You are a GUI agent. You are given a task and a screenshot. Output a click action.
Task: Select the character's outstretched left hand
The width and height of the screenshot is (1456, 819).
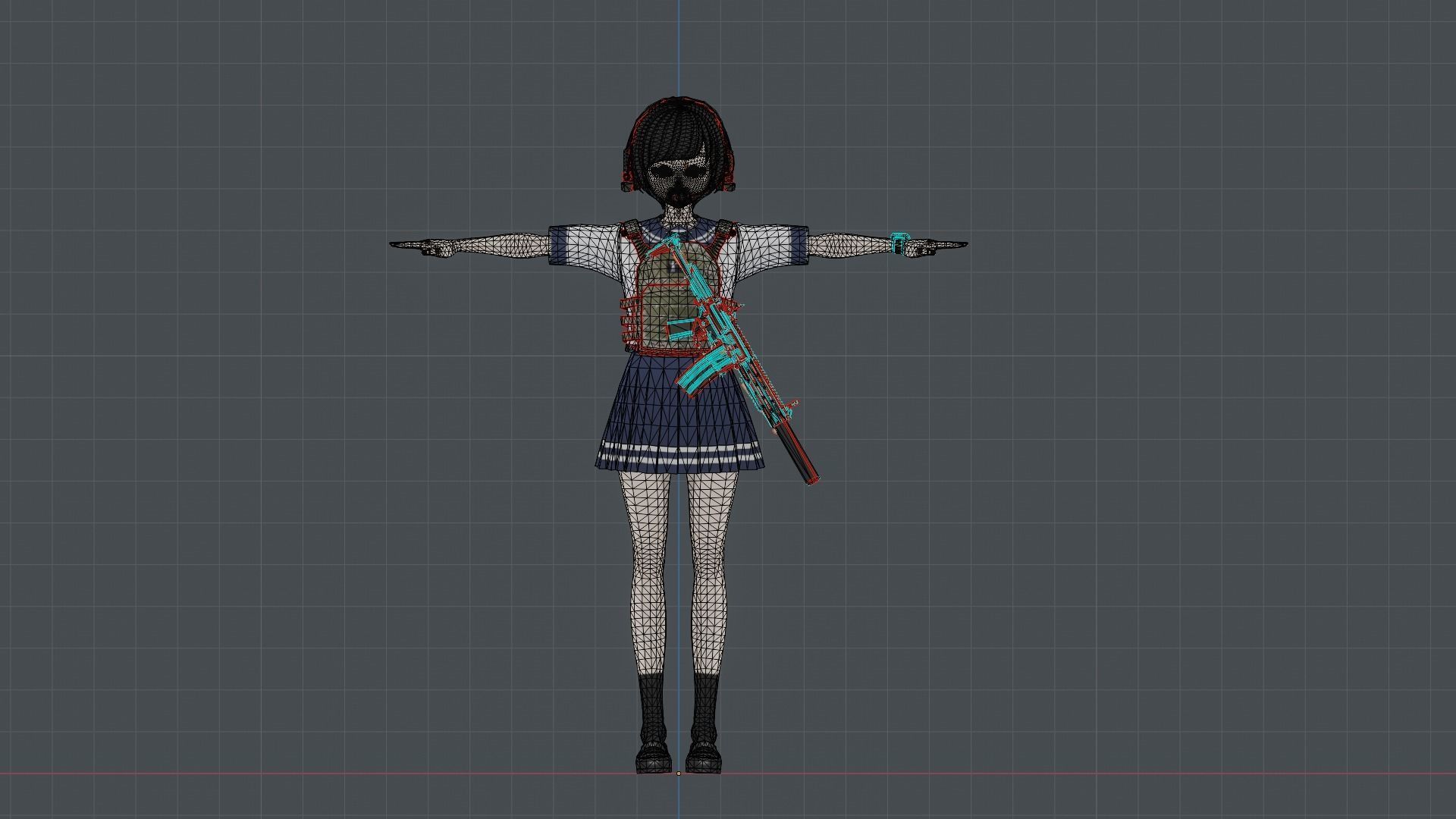[x=929, y=249]
